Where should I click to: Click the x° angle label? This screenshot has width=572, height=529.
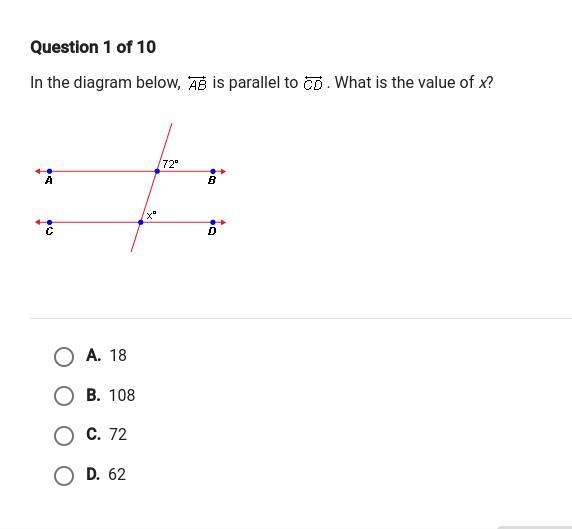151,215
